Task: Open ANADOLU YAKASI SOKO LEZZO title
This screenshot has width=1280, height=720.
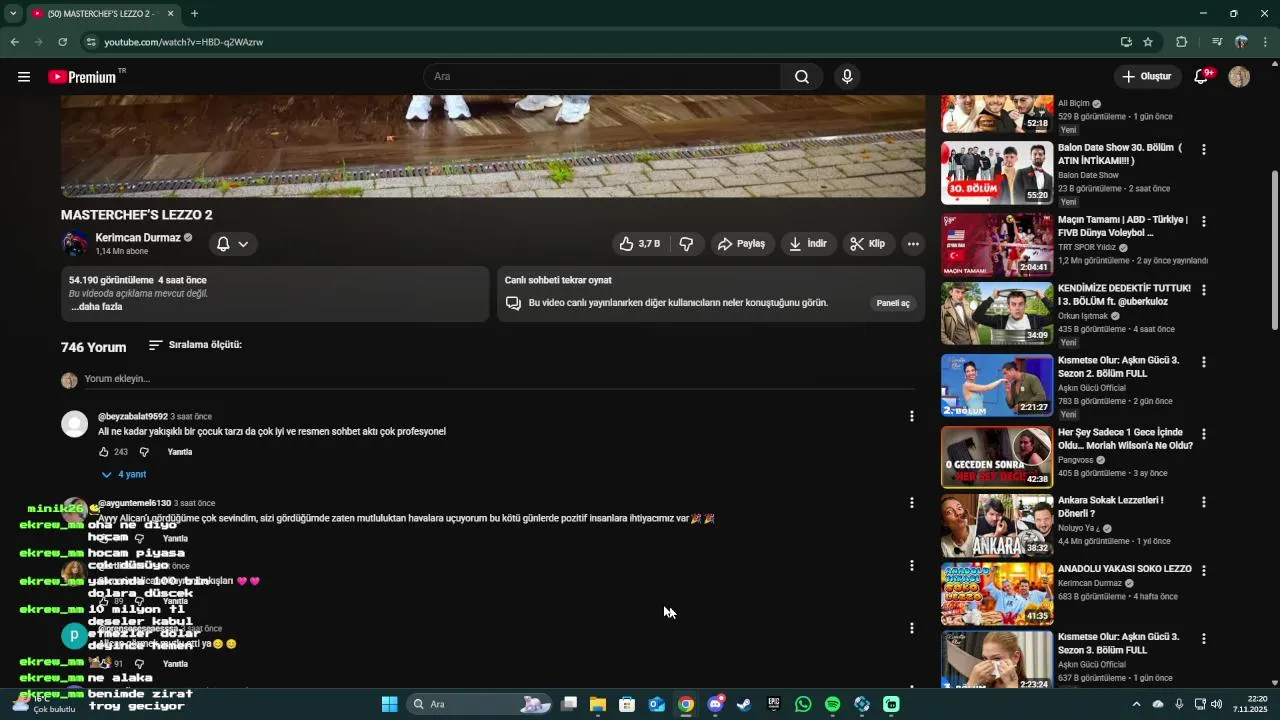Action: click(x=1125, y=569)
